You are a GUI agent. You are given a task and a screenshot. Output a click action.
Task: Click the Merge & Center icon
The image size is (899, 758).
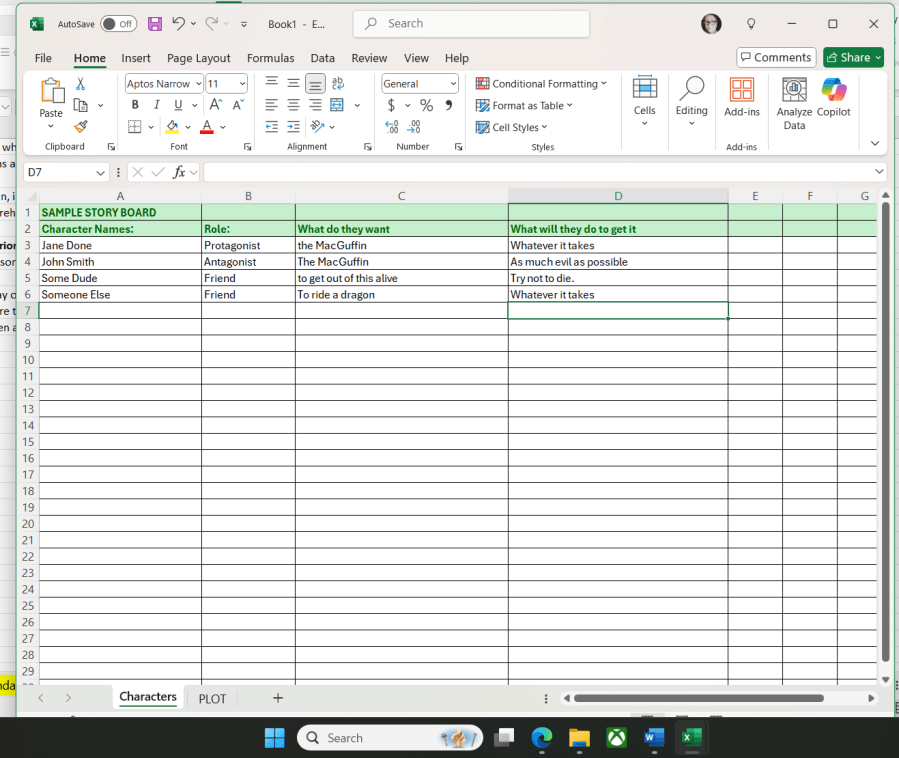(337, 105)
